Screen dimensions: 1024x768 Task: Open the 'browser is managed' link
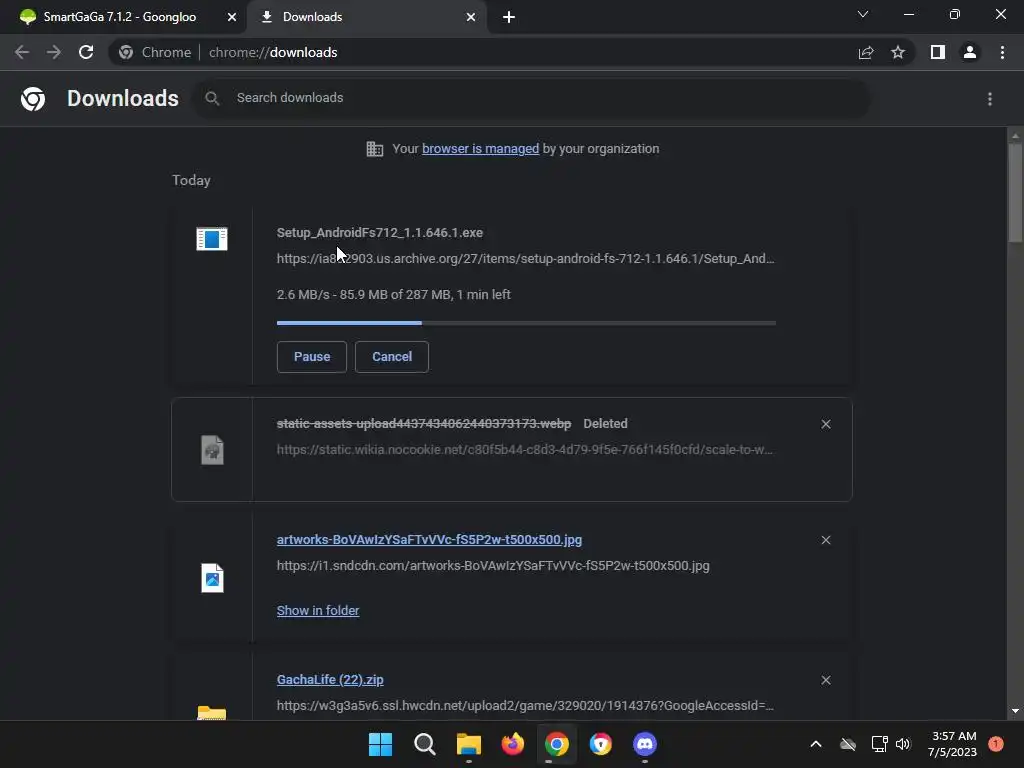(481, 149)
